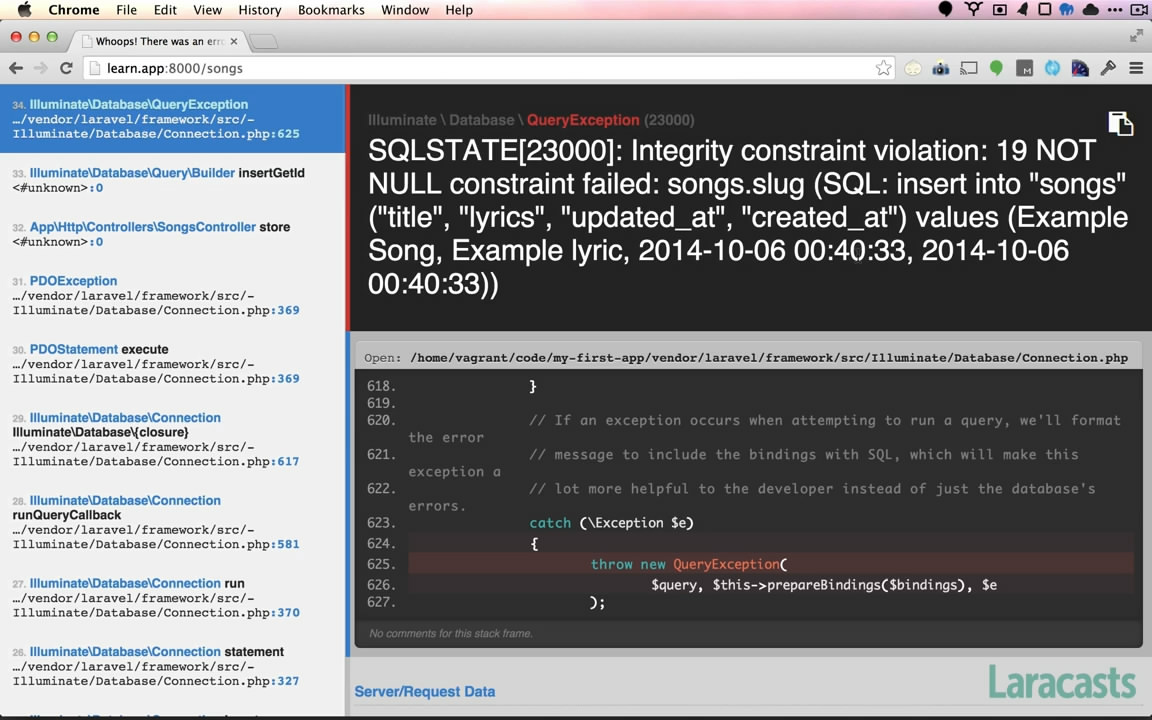
Task: Open the Chrome hamburger menu
Action: point(1136,68)
